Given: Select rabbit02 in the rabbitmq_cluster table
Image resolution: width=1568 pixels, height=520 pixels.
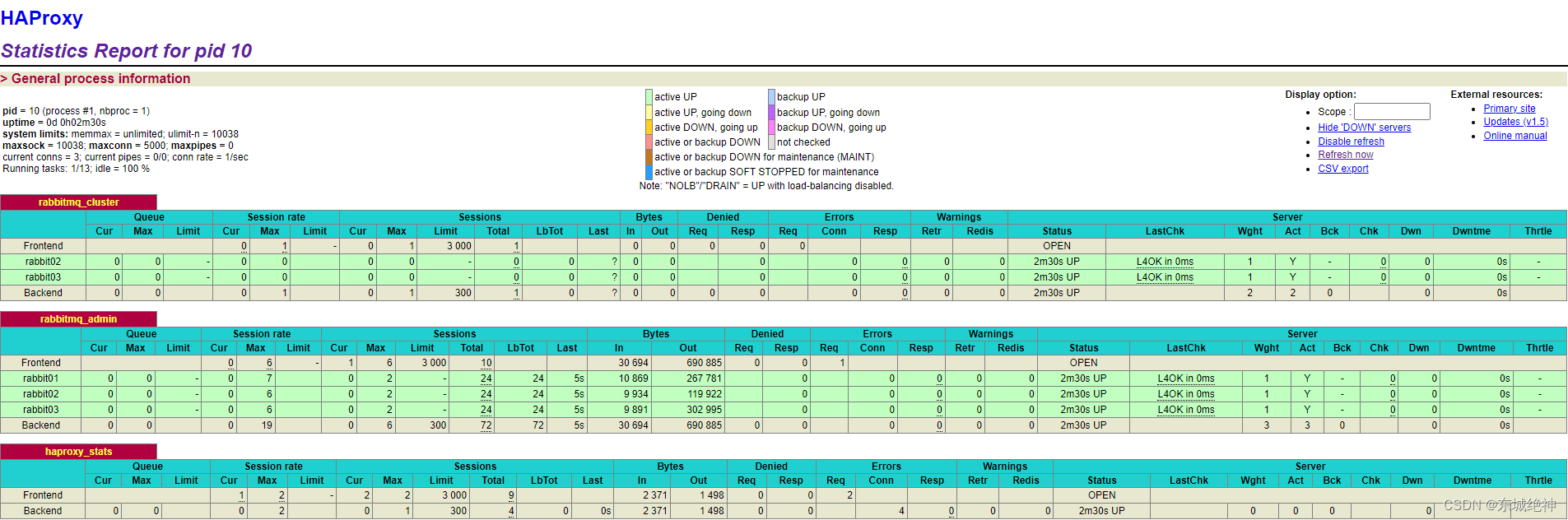Looking at the screenshot, I should 43,262.
